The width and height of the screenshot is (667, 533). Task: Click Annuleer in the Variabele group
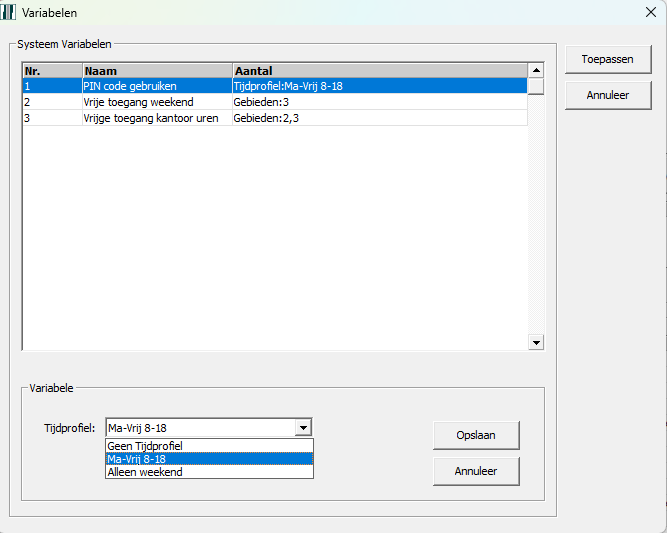point(477,470)
